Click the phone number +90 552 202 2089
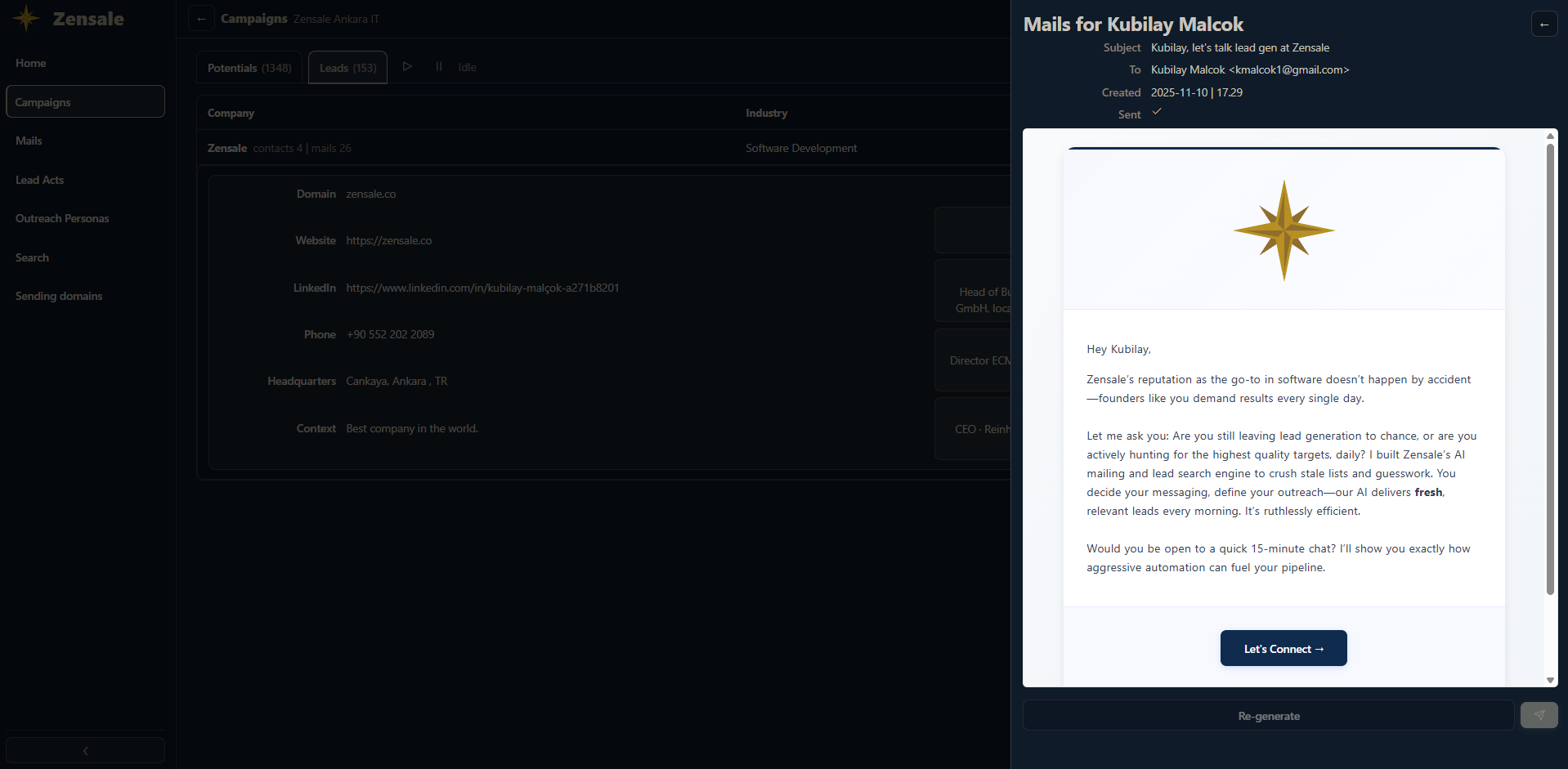 390,334
